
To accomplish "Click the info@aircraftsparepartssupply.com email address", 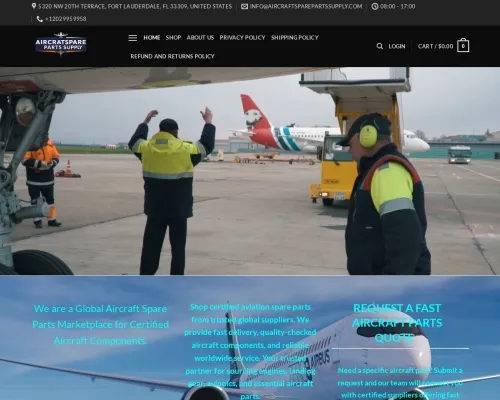I will coord(306,6).
